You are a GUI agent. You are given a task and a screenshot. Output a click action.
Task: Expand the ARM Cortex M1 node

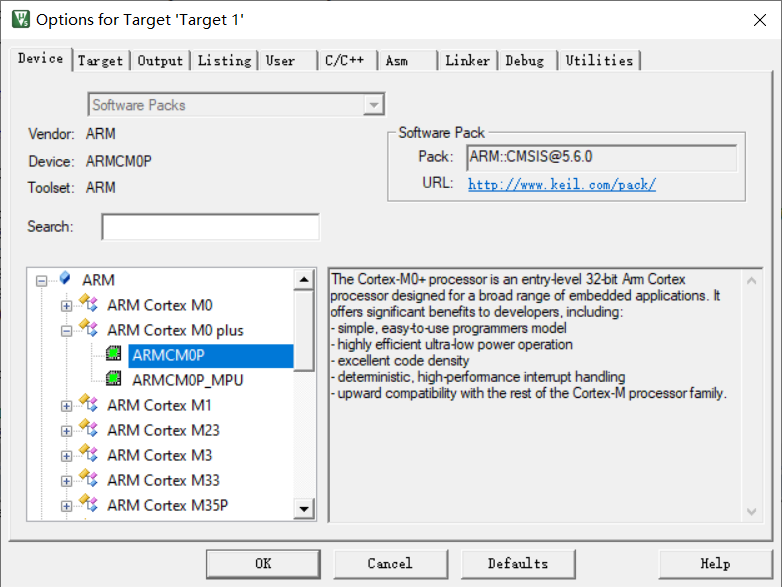66,406
